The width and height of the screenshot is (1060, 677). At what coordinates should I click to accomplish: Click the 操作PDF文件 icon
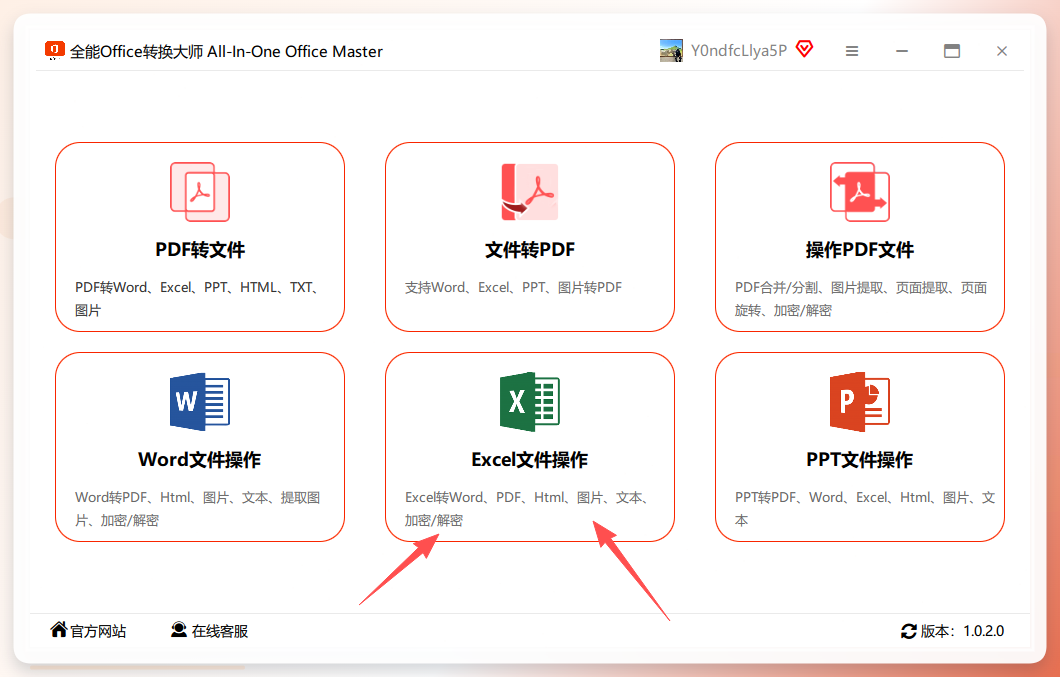pyautogui.click(x=860, y=192)
